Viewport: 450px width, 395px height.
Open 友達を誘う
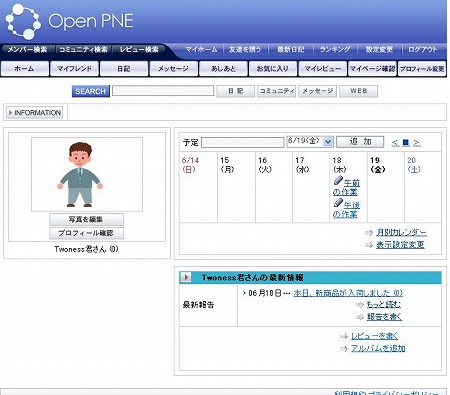(245, 49)
